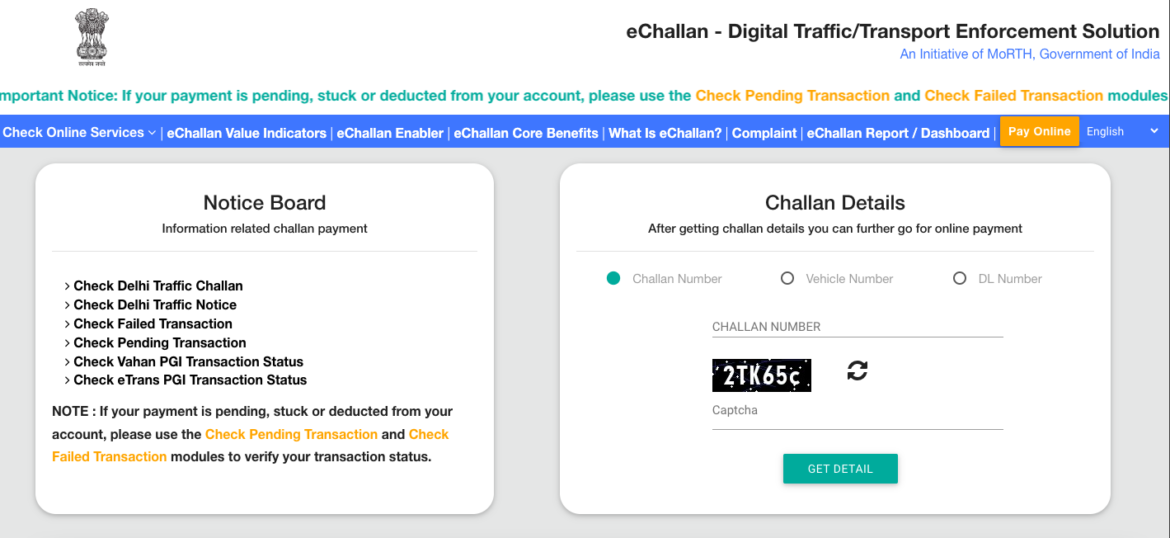The width and height of the screenshot is (1170, 538).
Task: Expand Check Delhi Traffic Challan item
Action: point(158,286)
